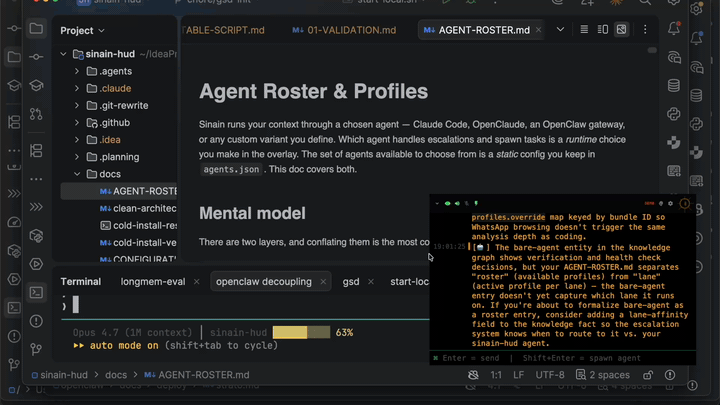Open cold-install-res file in project tree
This screenshot has height=405, width=720.
[138, 225]
